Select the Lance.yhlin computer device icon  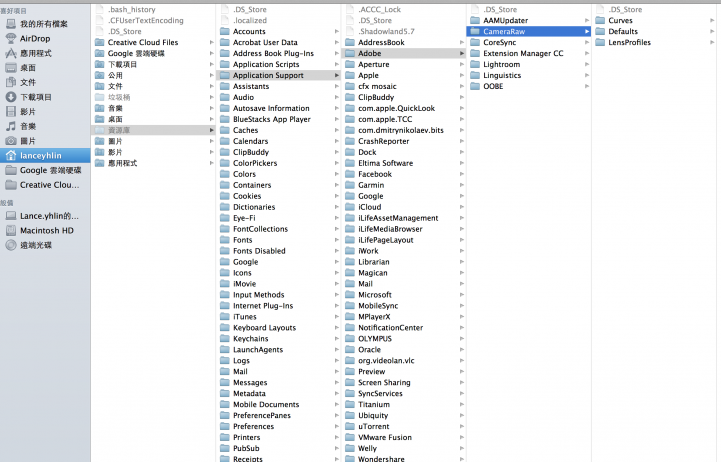pyautogui.click(x=11, y=216)
